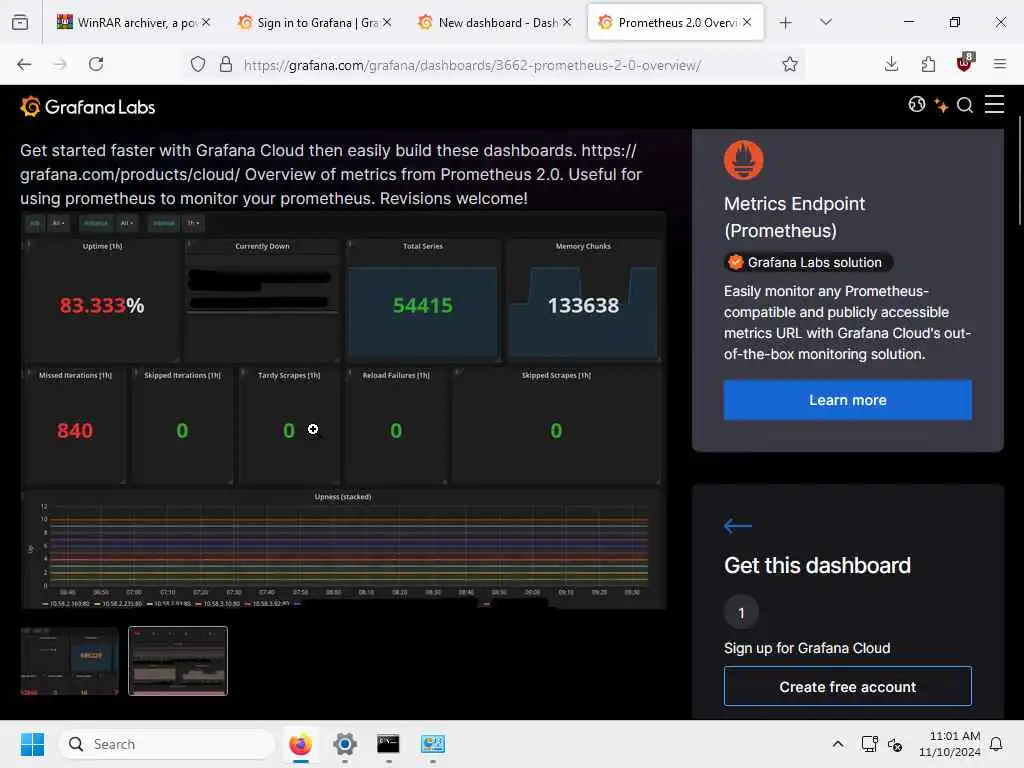
Task: Show hidden system tray icons
Action: 838,744
